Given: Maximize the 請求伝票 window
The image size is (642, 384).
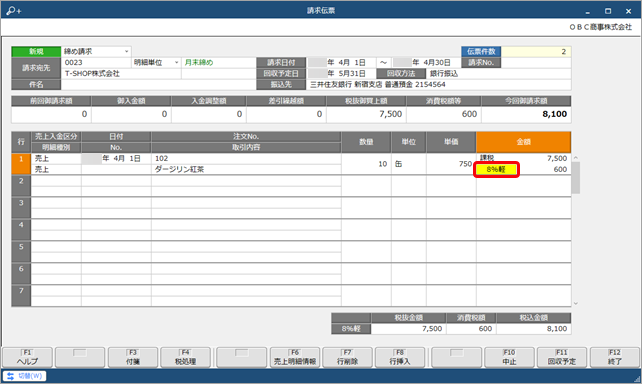Looking at the screenshot, I should tap(608, 11).
